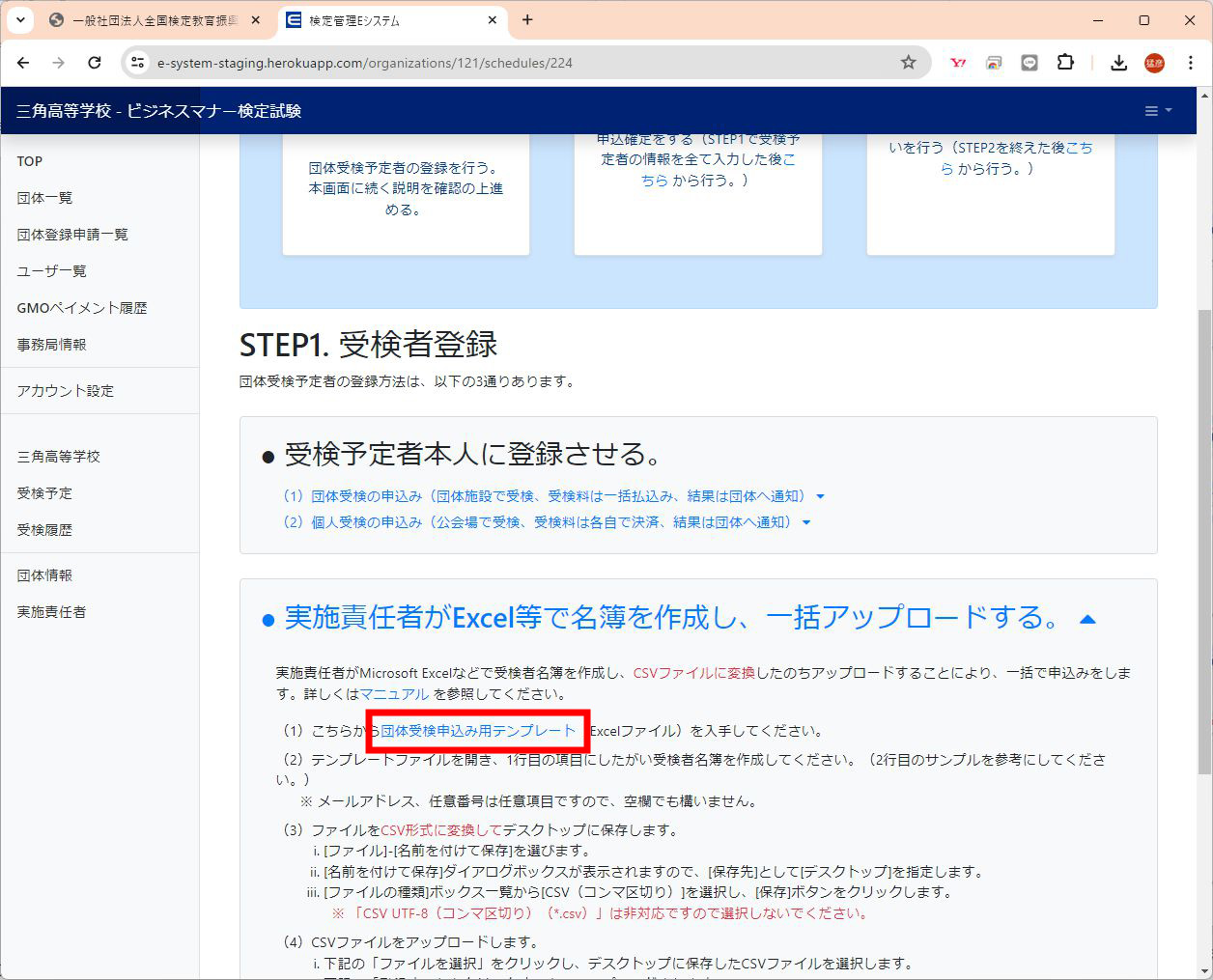Open the puzzle-piece extensions menu
1213x980 pixels.
coord(1065,63)
